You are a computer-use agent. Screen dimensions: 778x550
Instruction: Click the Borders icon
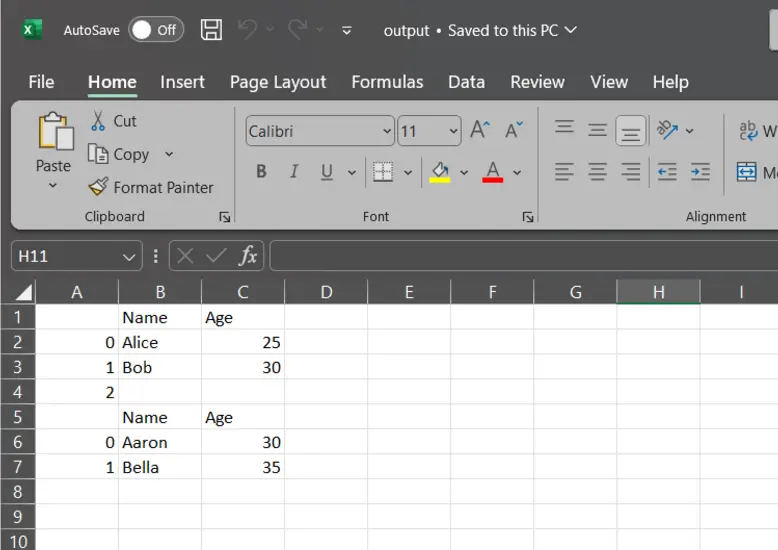[383, 172]
